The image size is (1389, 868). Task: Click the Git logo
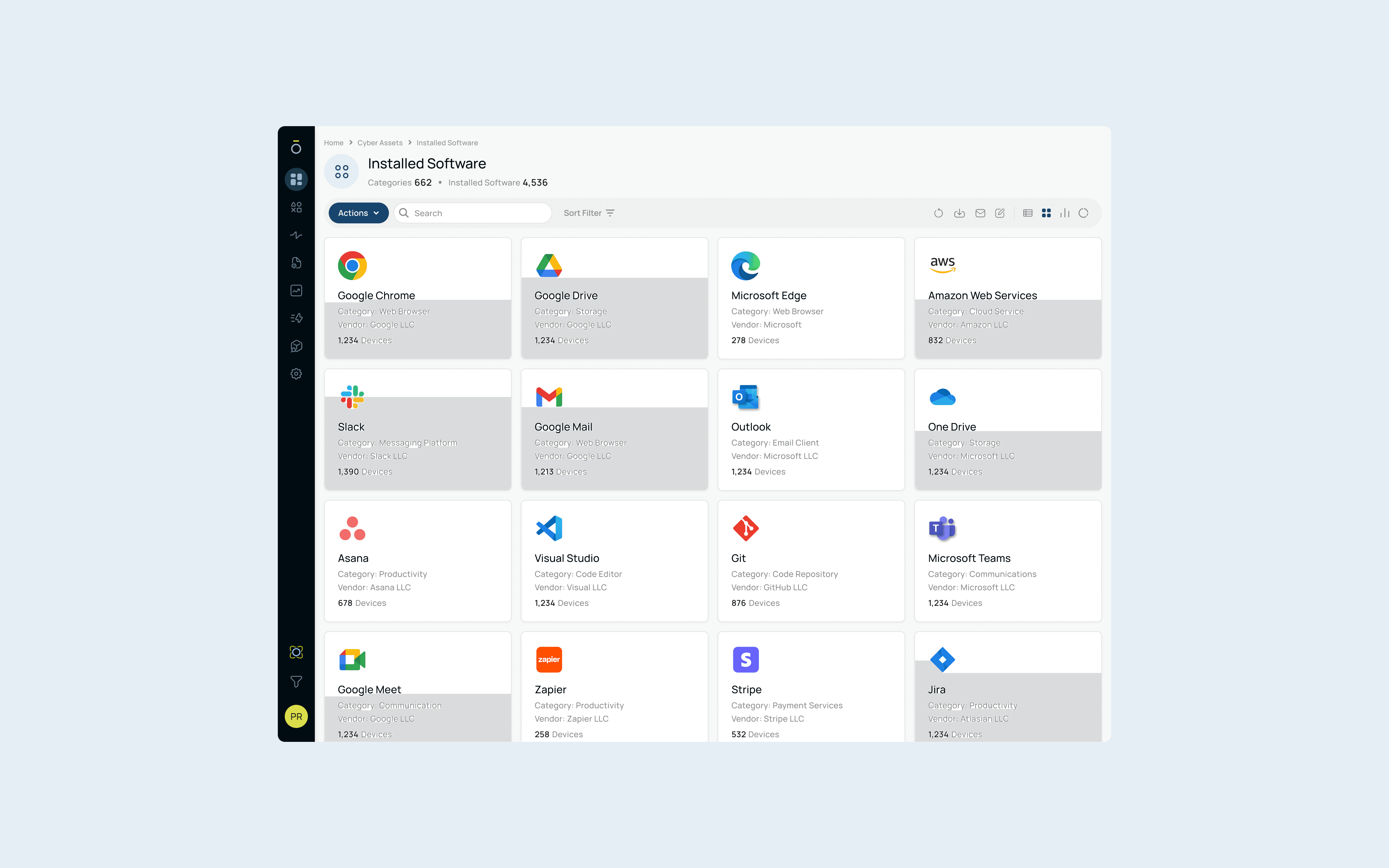tap(746, 528)
